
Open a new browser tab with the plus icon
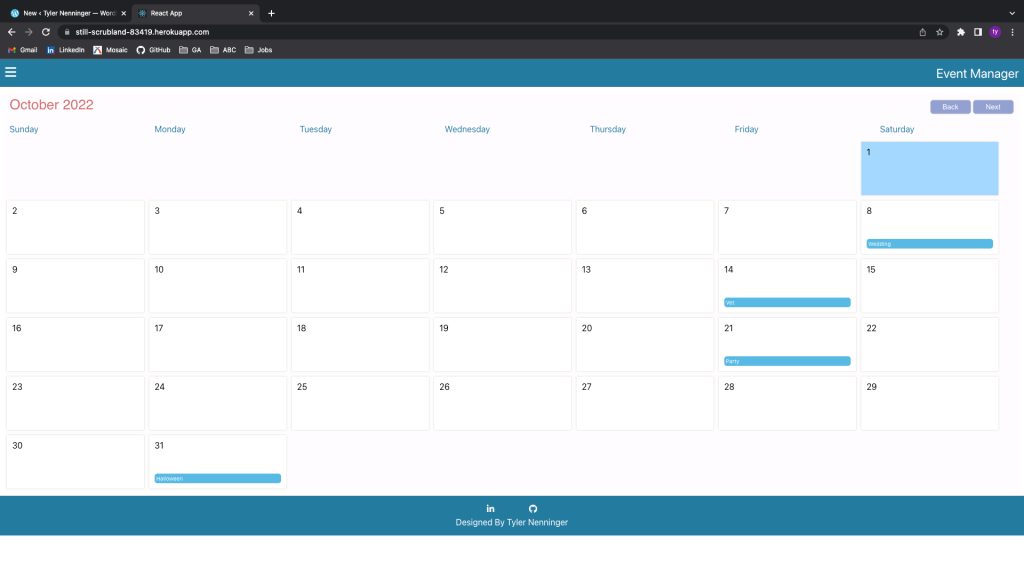click(x=271, y=13)
